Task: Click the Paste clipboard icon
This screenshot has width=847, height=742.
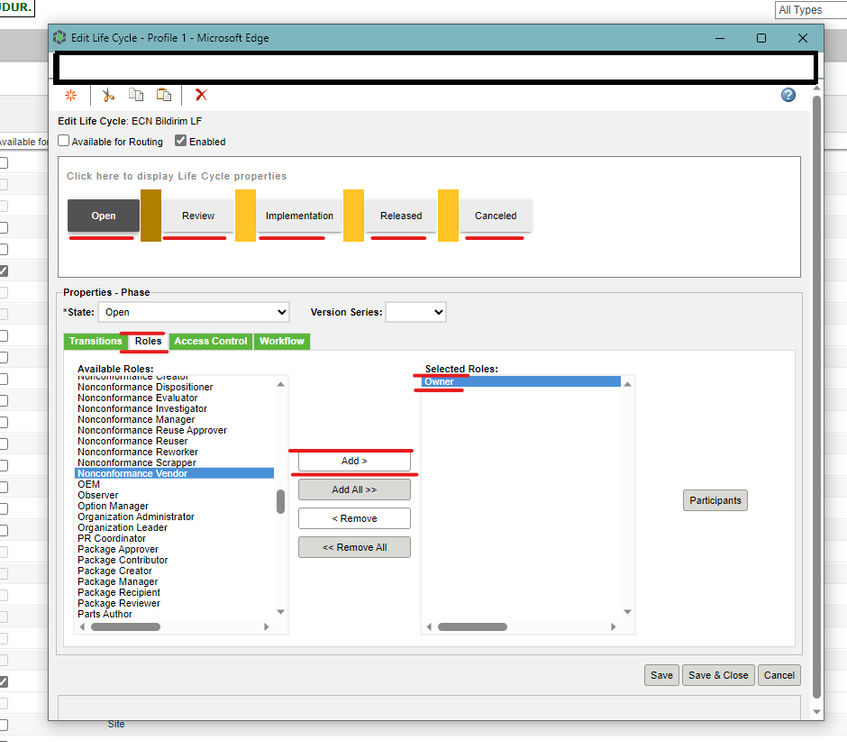Action: click(x=163, y=95)
